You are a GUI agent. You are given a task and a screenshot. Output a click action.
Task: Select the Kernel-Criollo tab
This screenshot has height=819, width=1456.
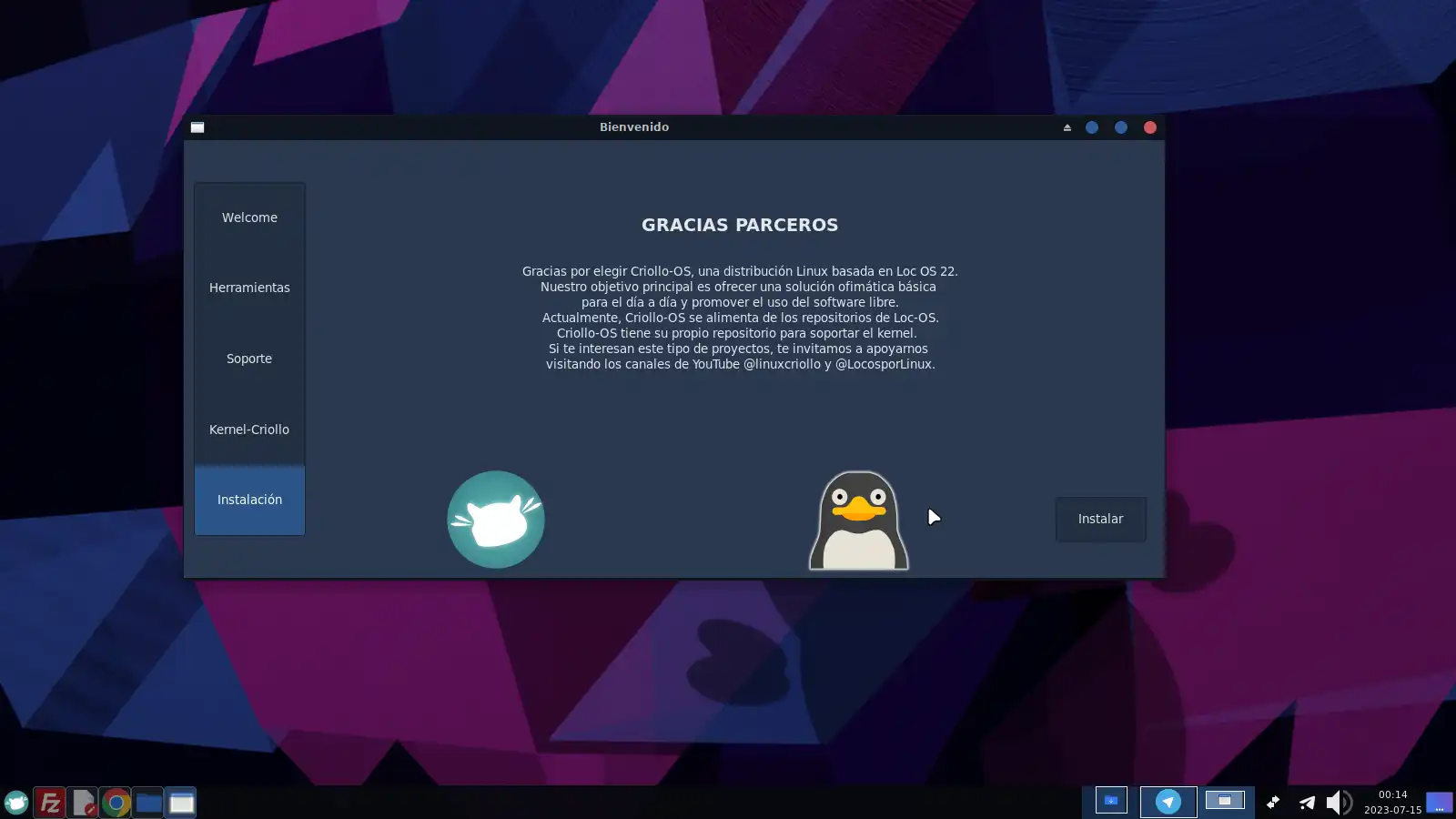[x=249, y=430]
